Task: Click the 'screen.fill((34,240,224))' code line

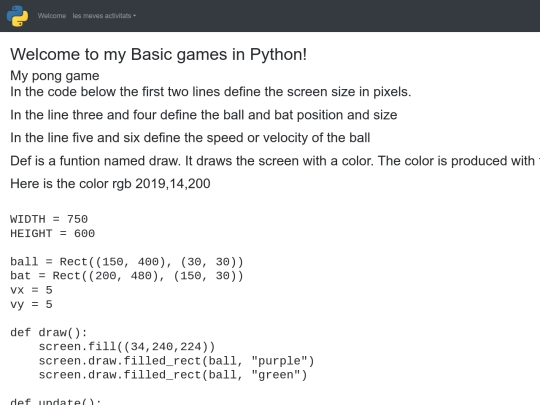Action: click(x=127, y=346)
